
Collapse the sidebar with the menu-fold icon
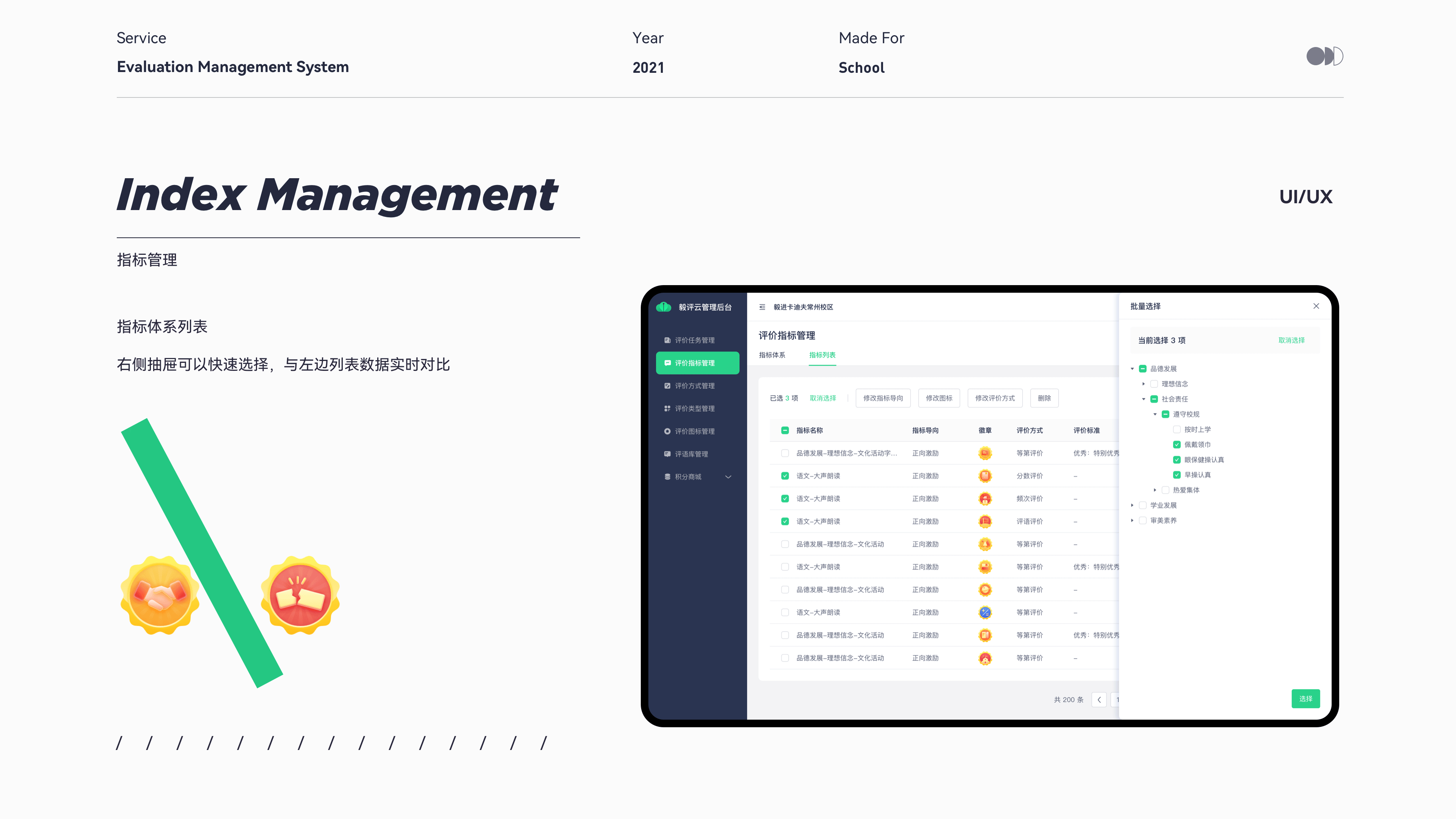[762, 307]
